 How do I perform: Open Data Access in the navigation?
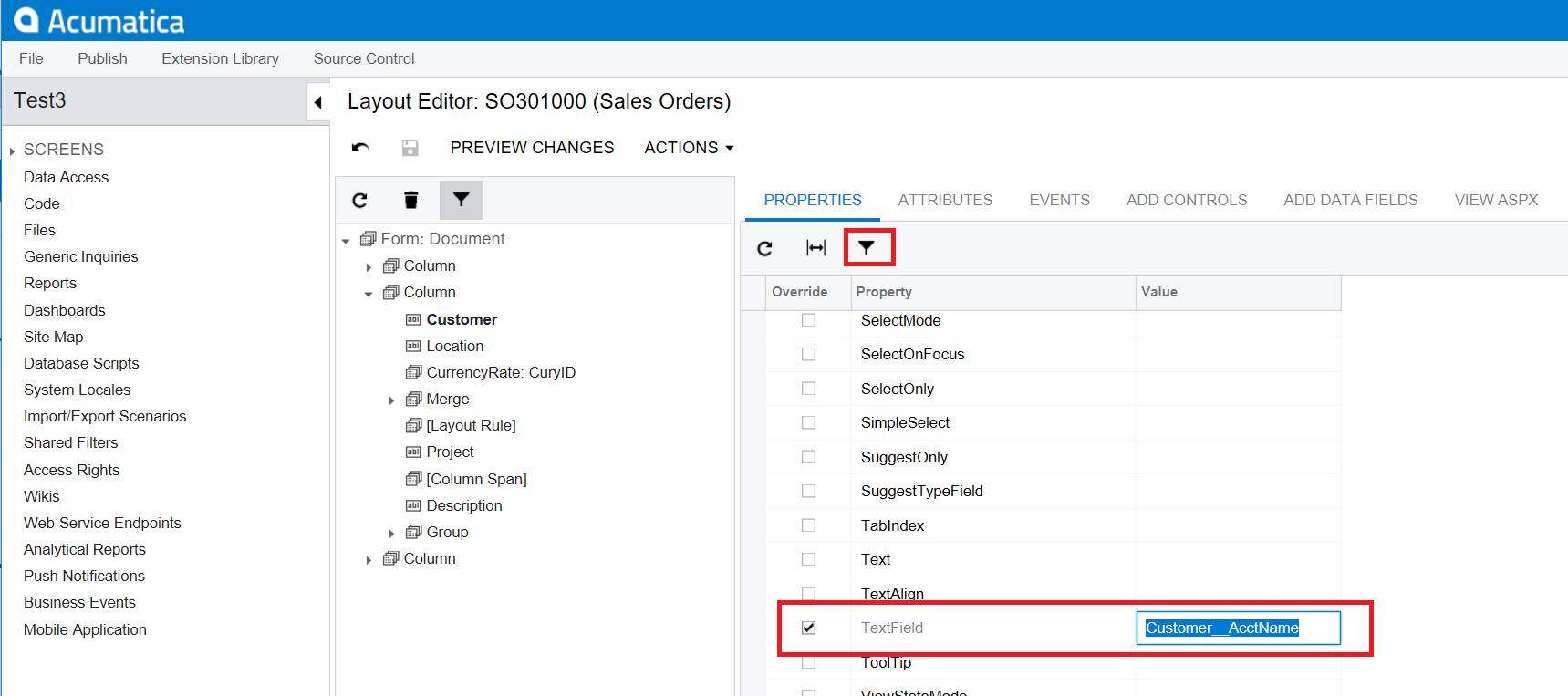(66, 177)
